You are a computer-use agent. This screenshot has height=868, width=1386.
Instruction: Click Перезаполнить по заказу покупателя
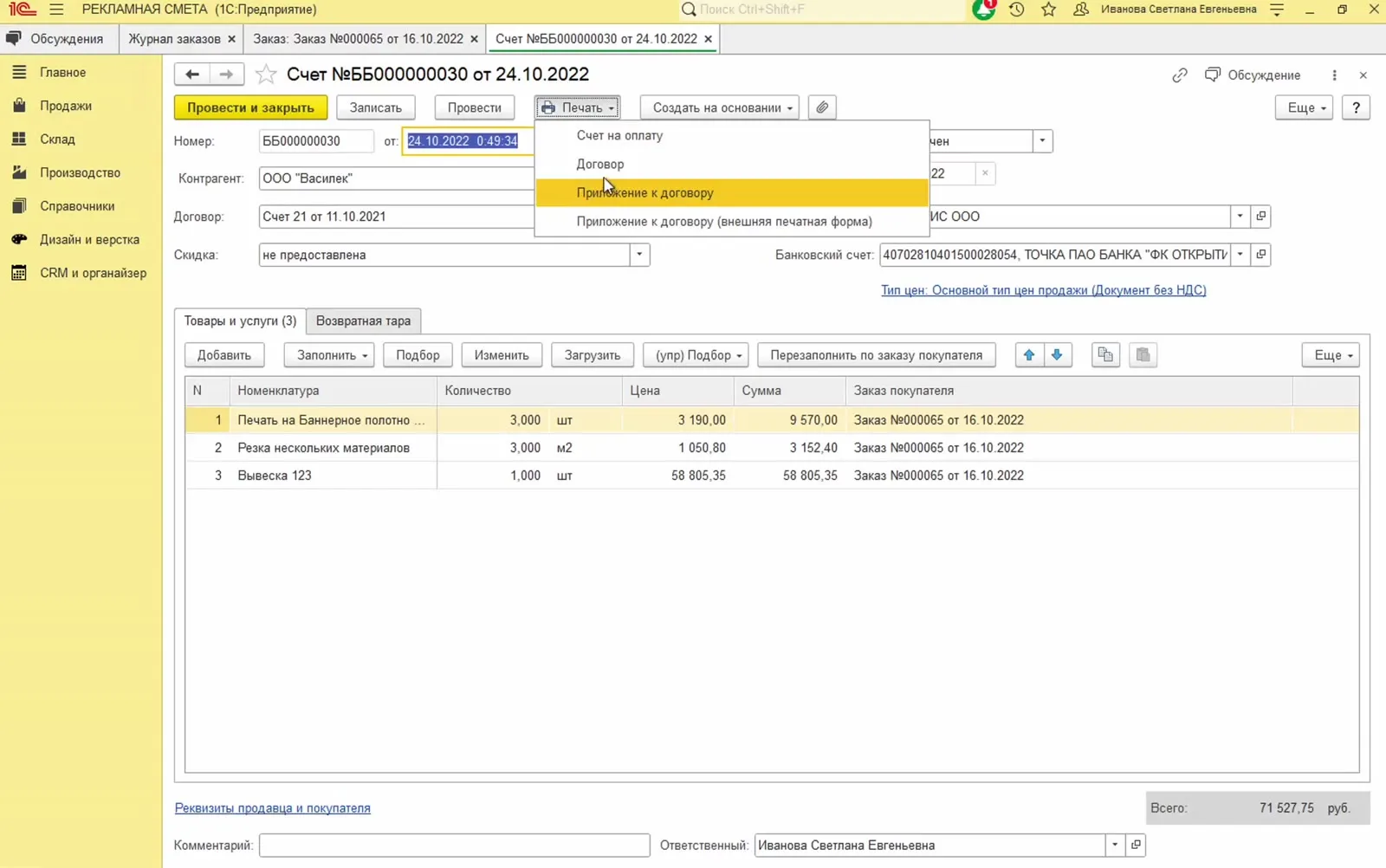pyautogui.click(x=876, y=355)
